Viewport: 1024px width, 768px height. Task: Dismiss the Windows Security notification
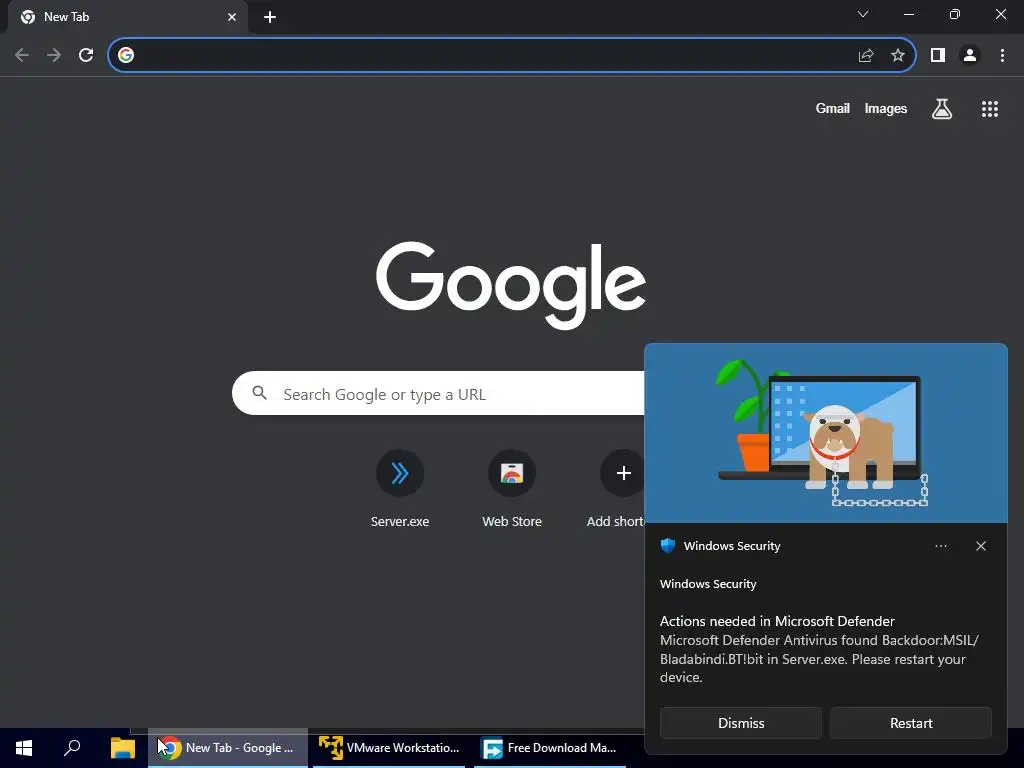(741, 723)
